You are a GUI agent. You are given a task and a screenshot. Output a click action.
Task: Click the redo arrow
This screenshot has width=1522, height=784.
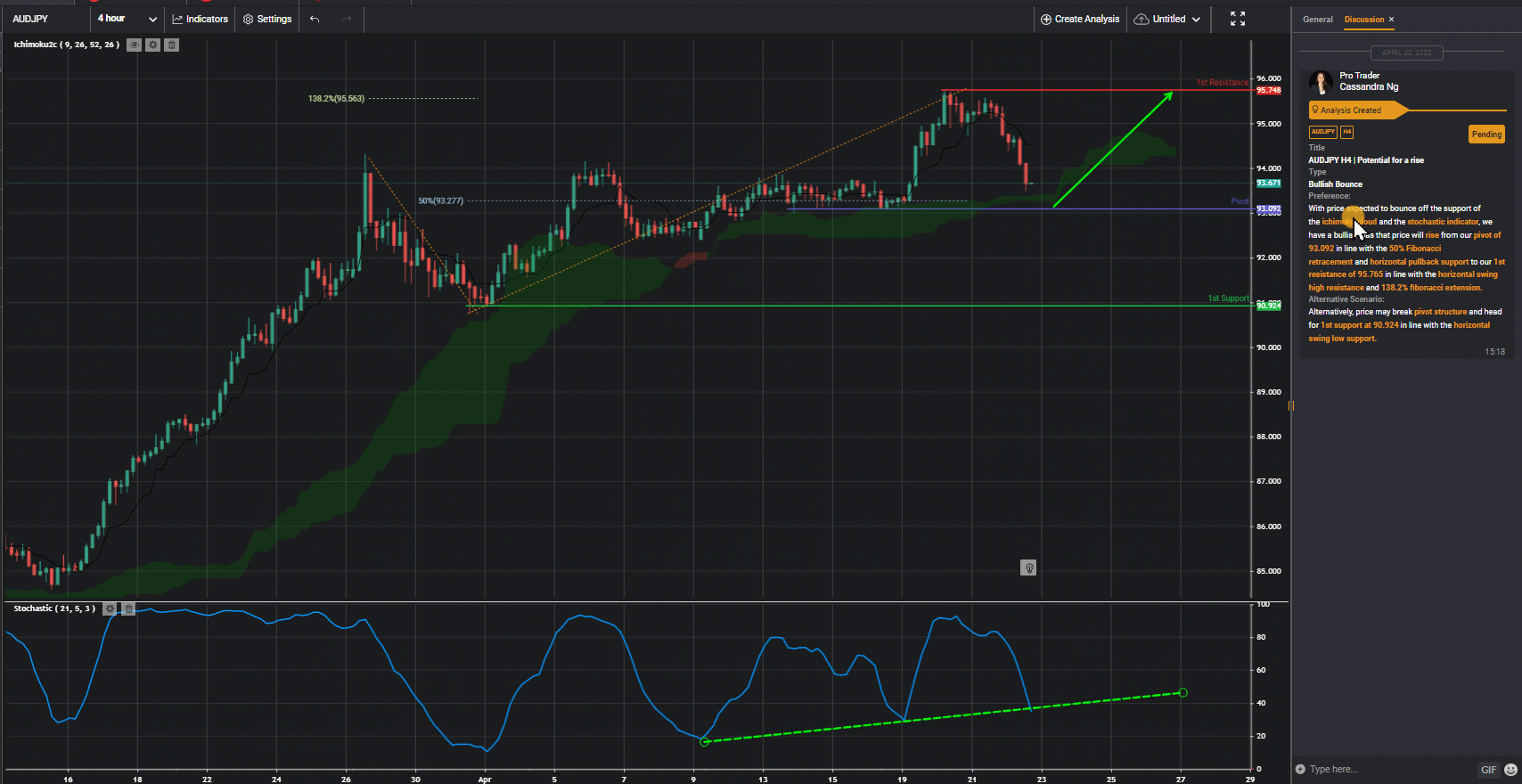[x=347, y=19]
